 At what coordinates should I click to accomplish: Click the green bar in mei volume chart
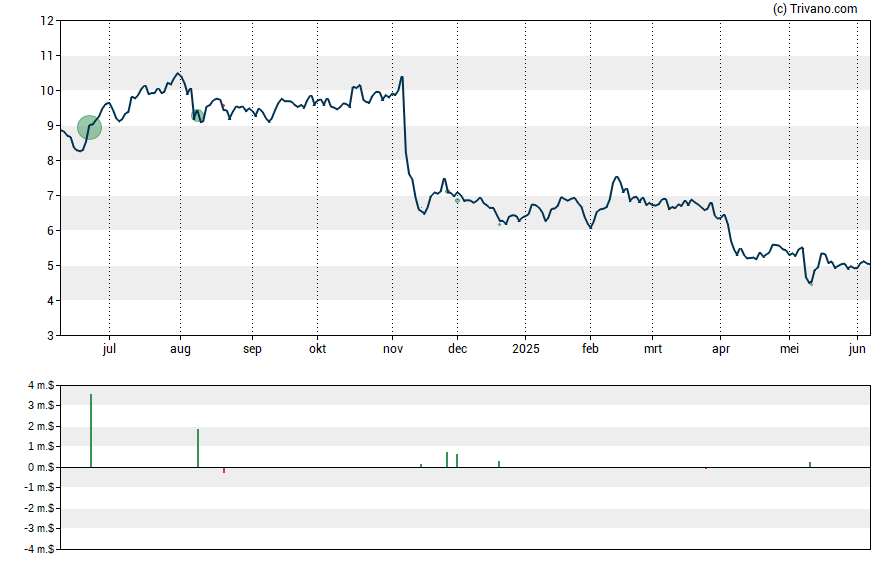click(810, 465)
